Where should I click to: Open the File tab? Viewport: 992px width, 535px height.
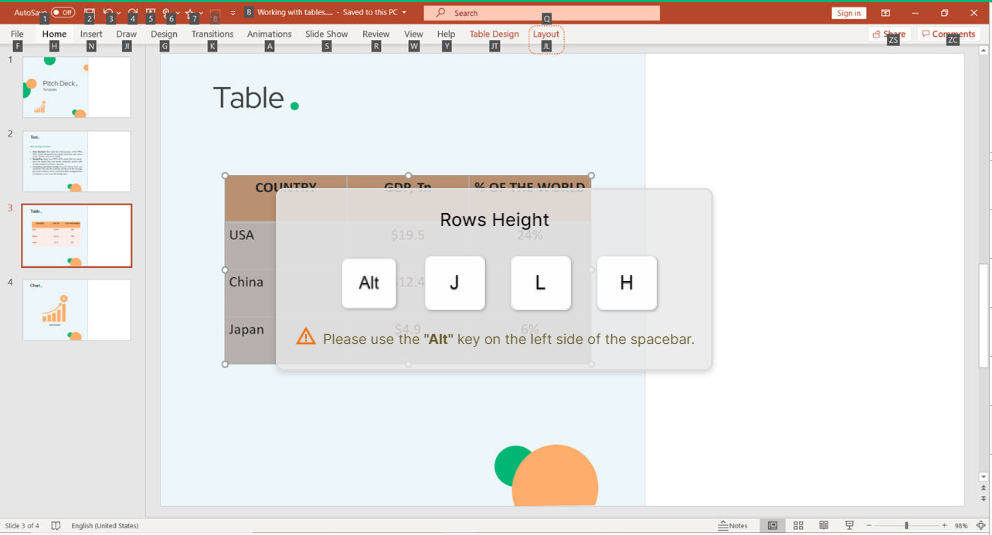17,34
